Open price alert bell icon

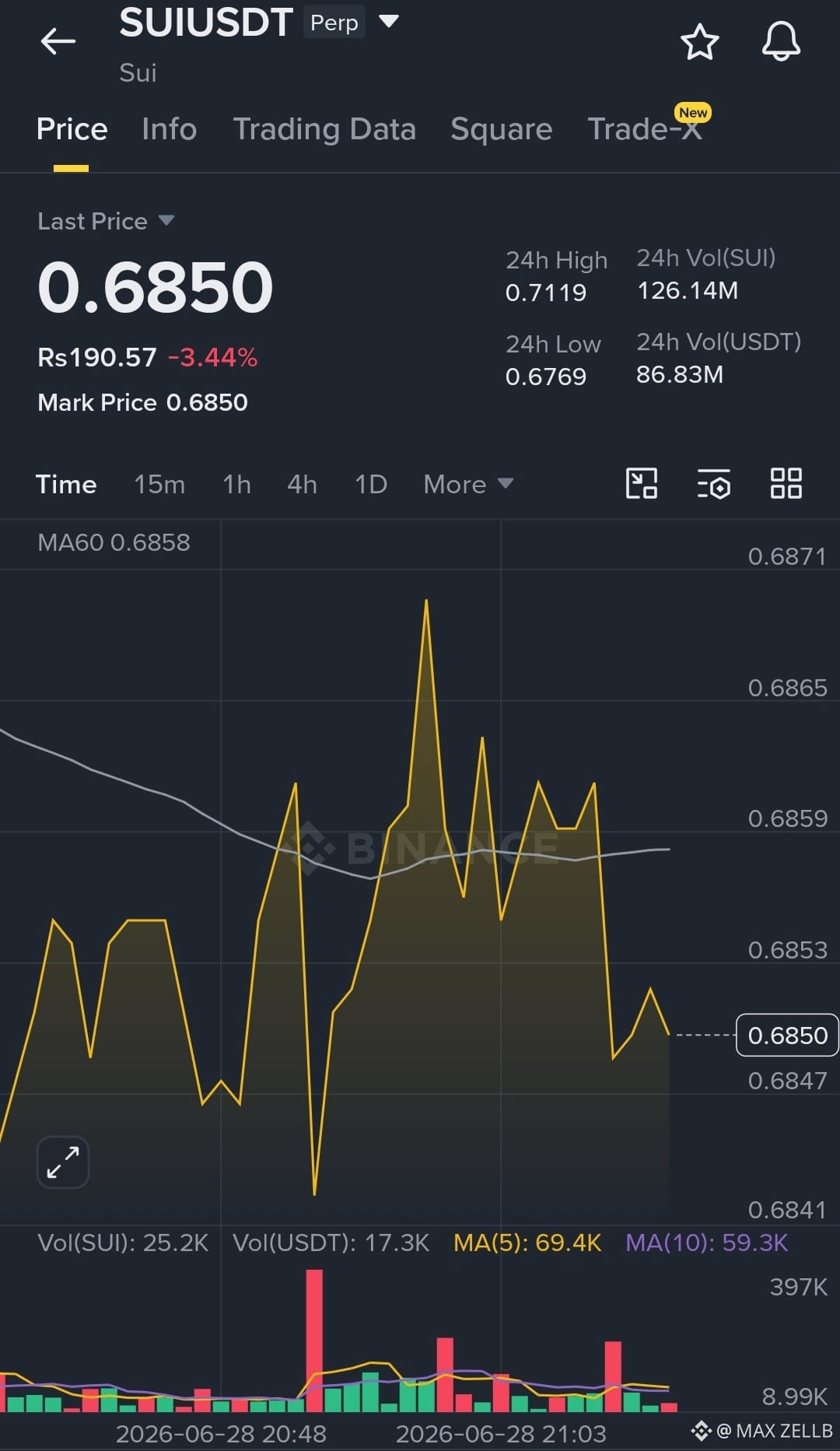tap(781, 41)
